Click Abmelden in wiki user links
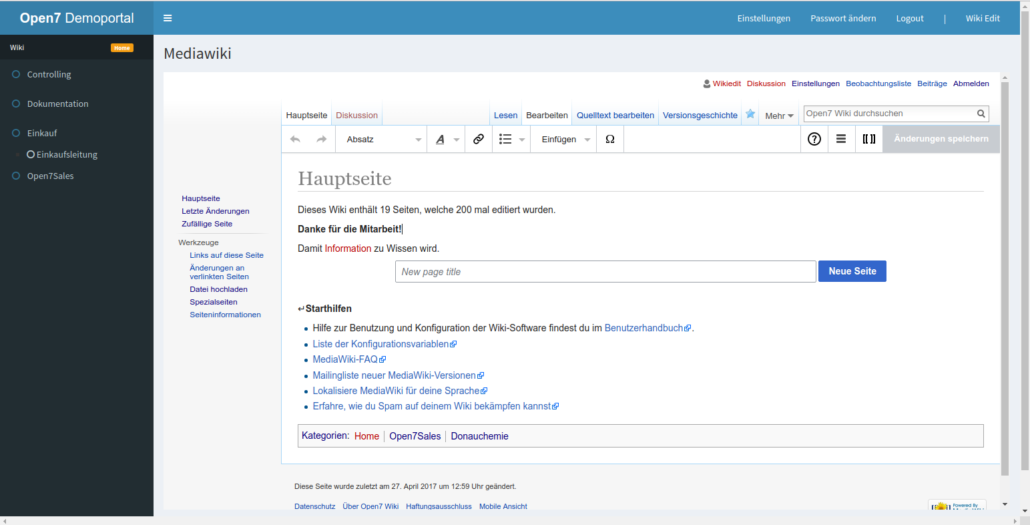 pos(971,83)
